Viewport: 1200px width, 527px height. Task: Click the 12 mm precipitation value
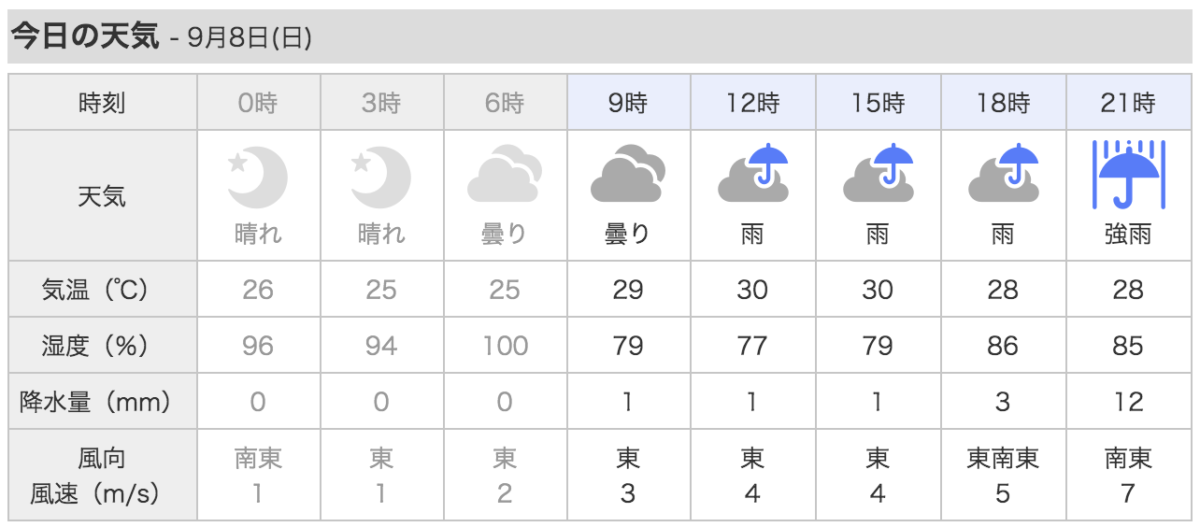click(x=1128, y=402)
